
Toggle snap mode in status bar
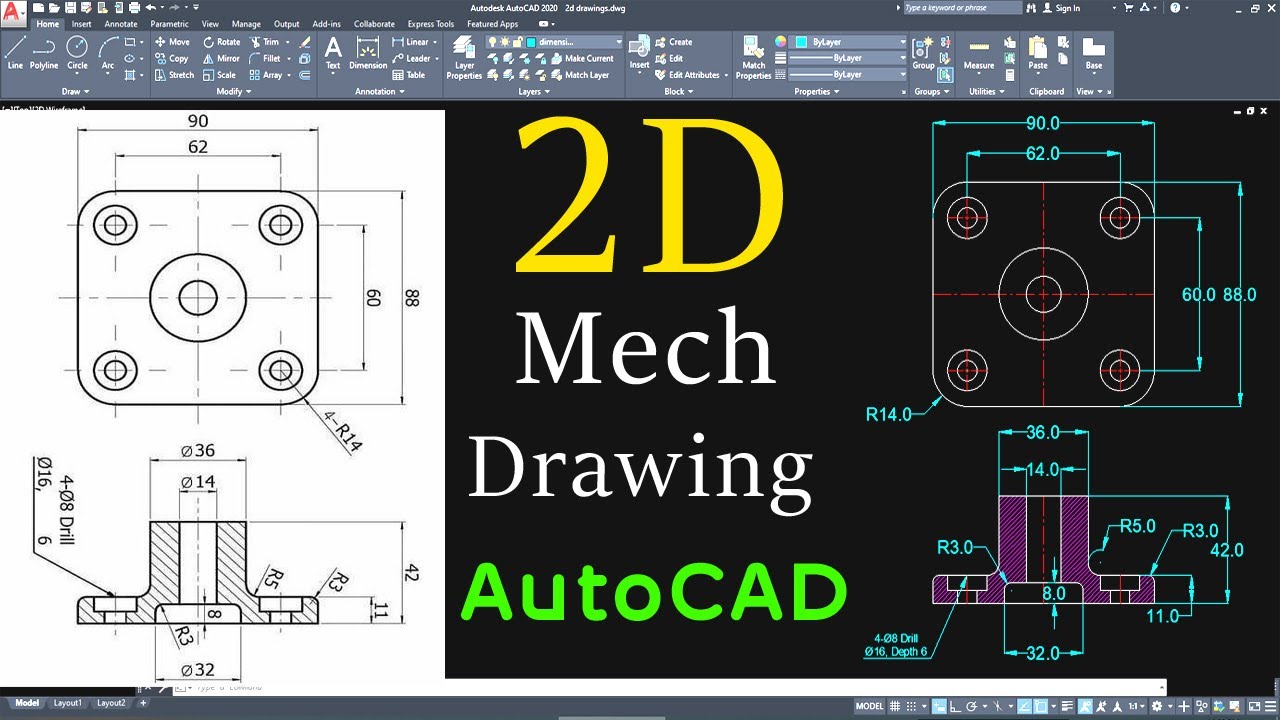(x=911, y=706)
